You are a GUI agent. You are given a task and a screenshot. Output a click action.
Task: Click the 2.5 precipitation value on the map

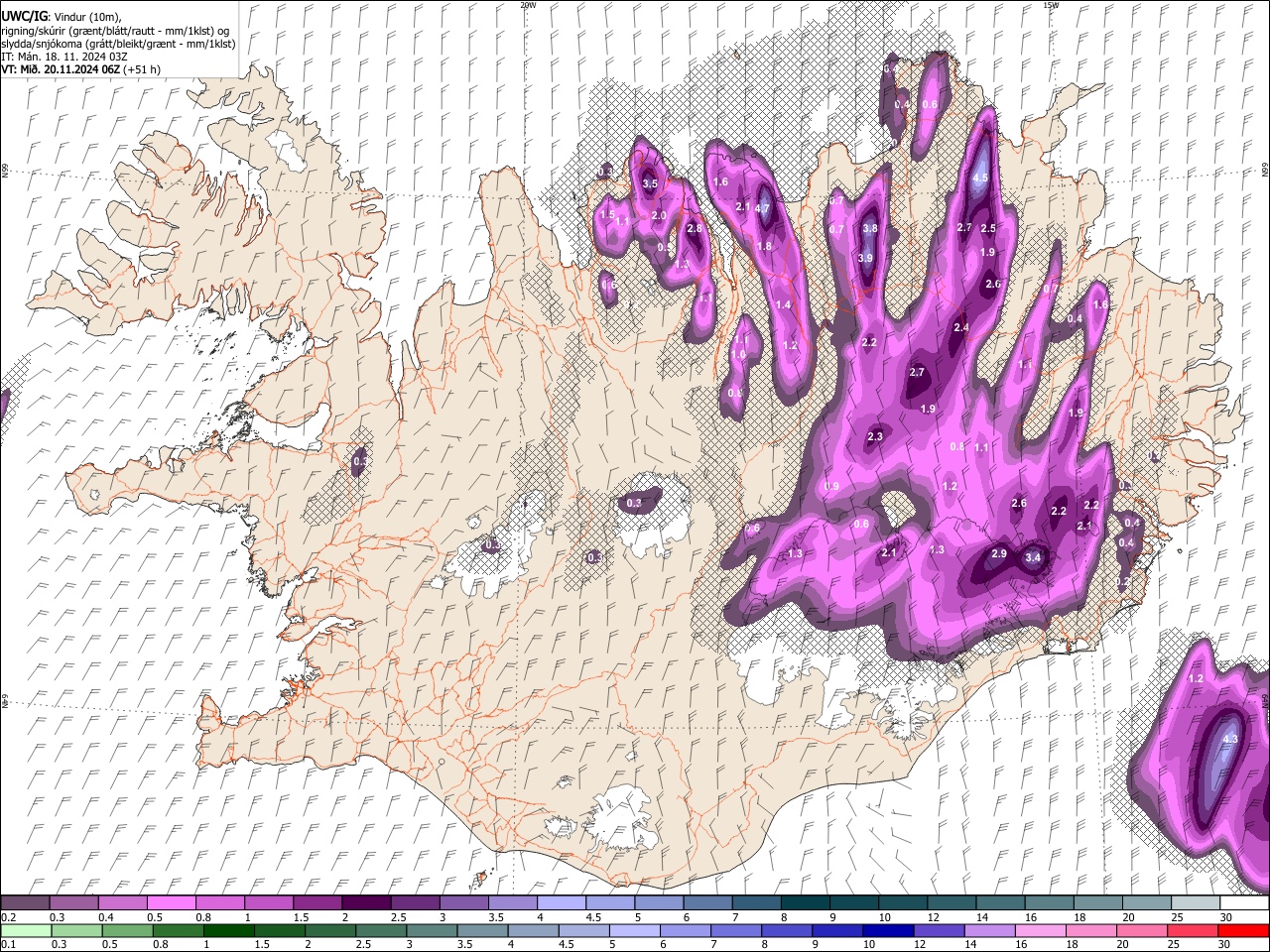pyautogui.click(x=988, y=228)
